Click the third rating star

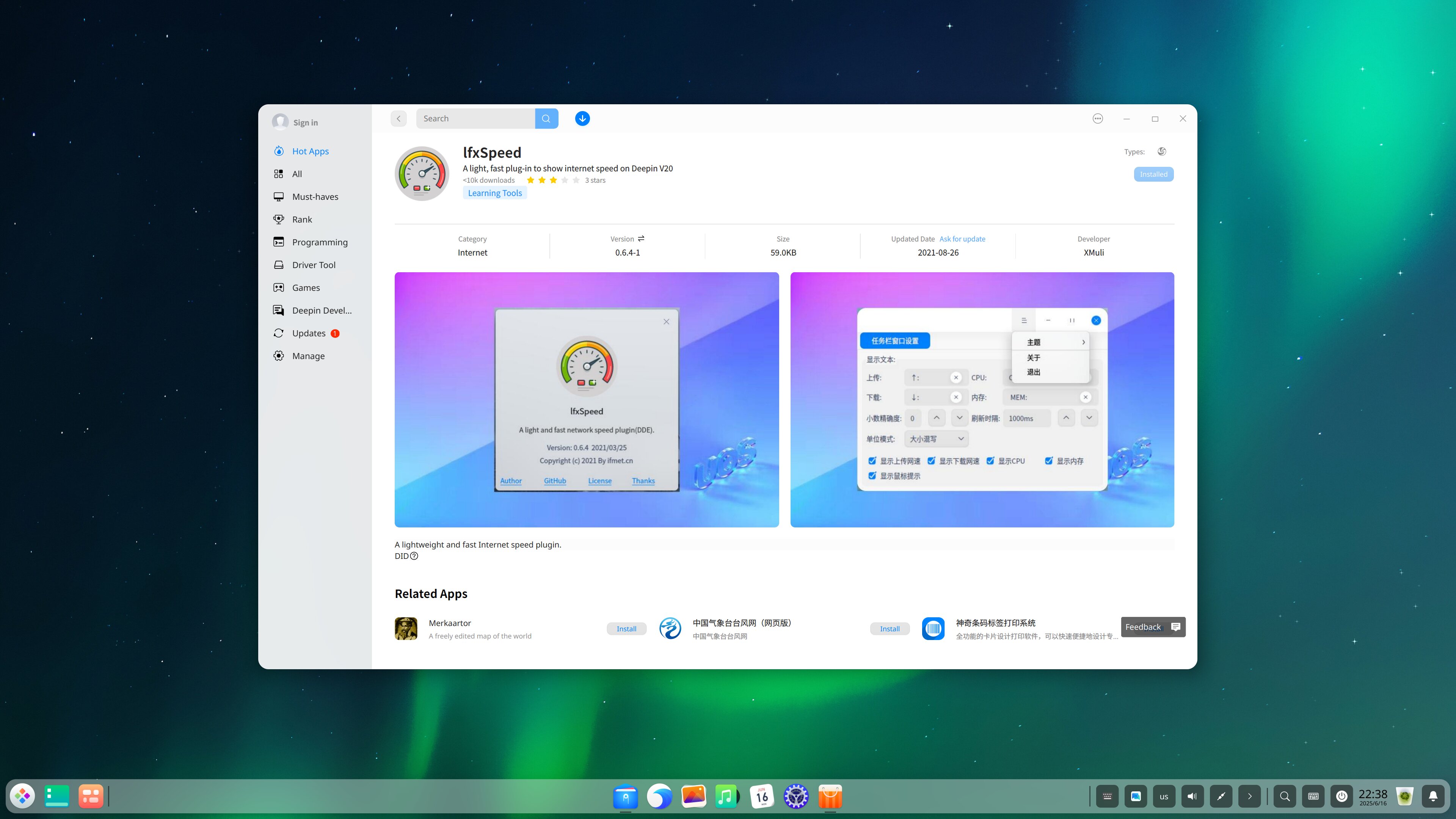click(553, 180)
